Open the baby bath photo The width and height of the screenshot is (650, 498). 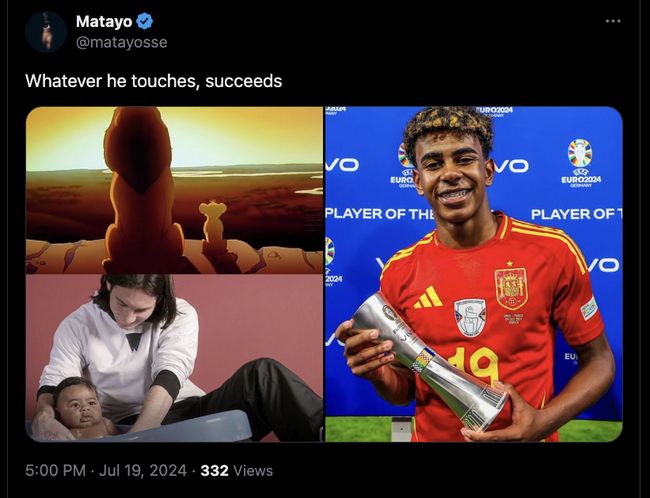pyautogui.click(x=175, y=358)
